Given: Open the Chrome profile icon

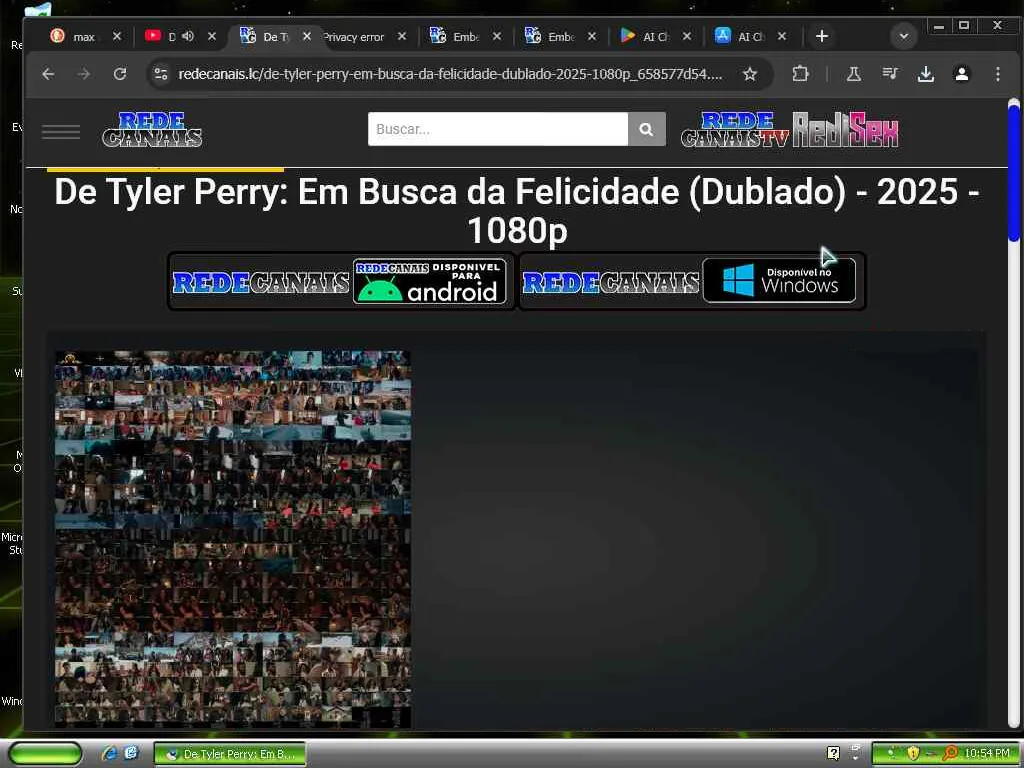Looking at the screenshot, I should [961, 74].
